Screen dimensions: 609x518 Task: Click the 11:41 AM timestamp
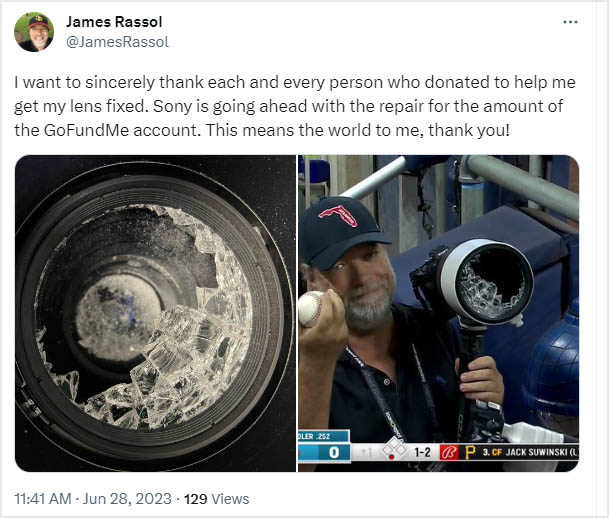(x=43, y=499)
